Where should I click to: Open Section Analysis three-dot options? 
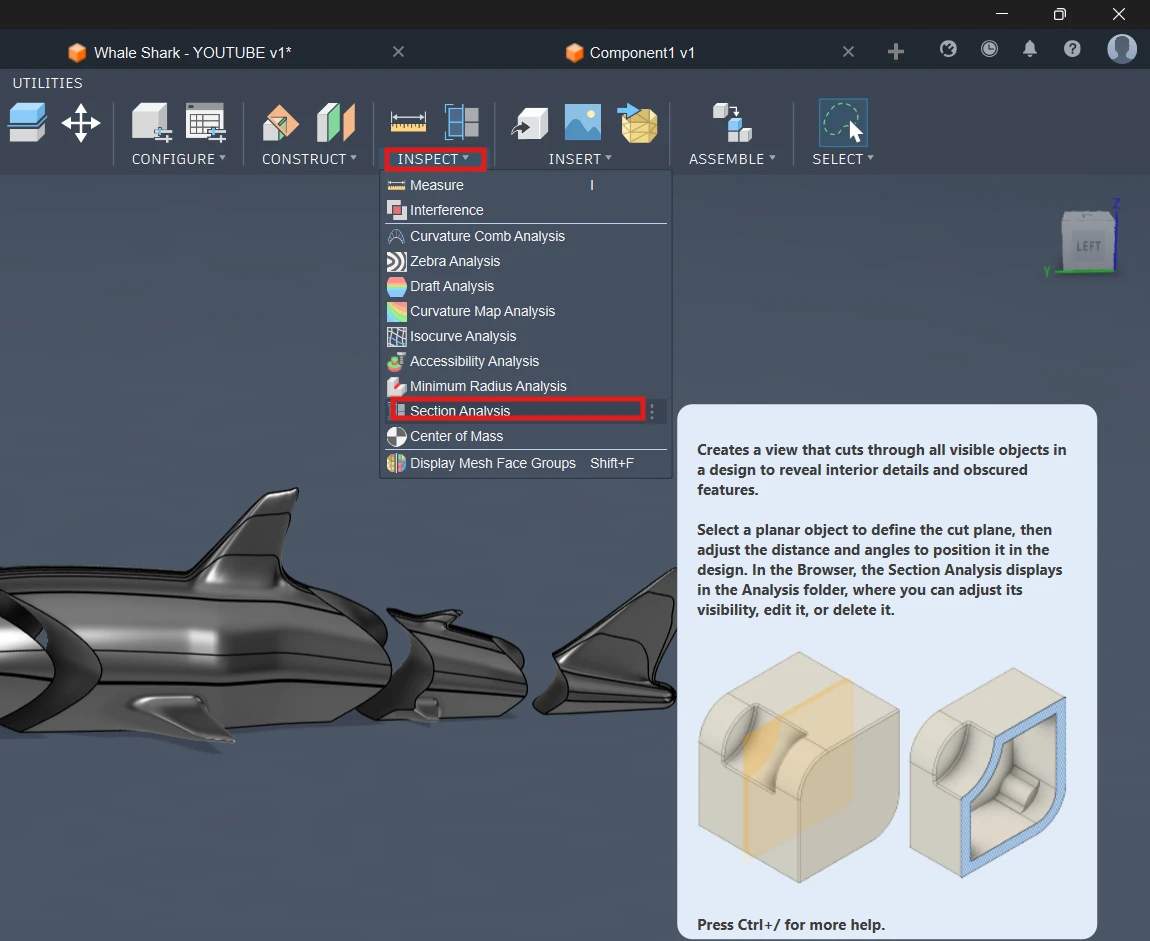pyautogui.click(x=652, y=411)
